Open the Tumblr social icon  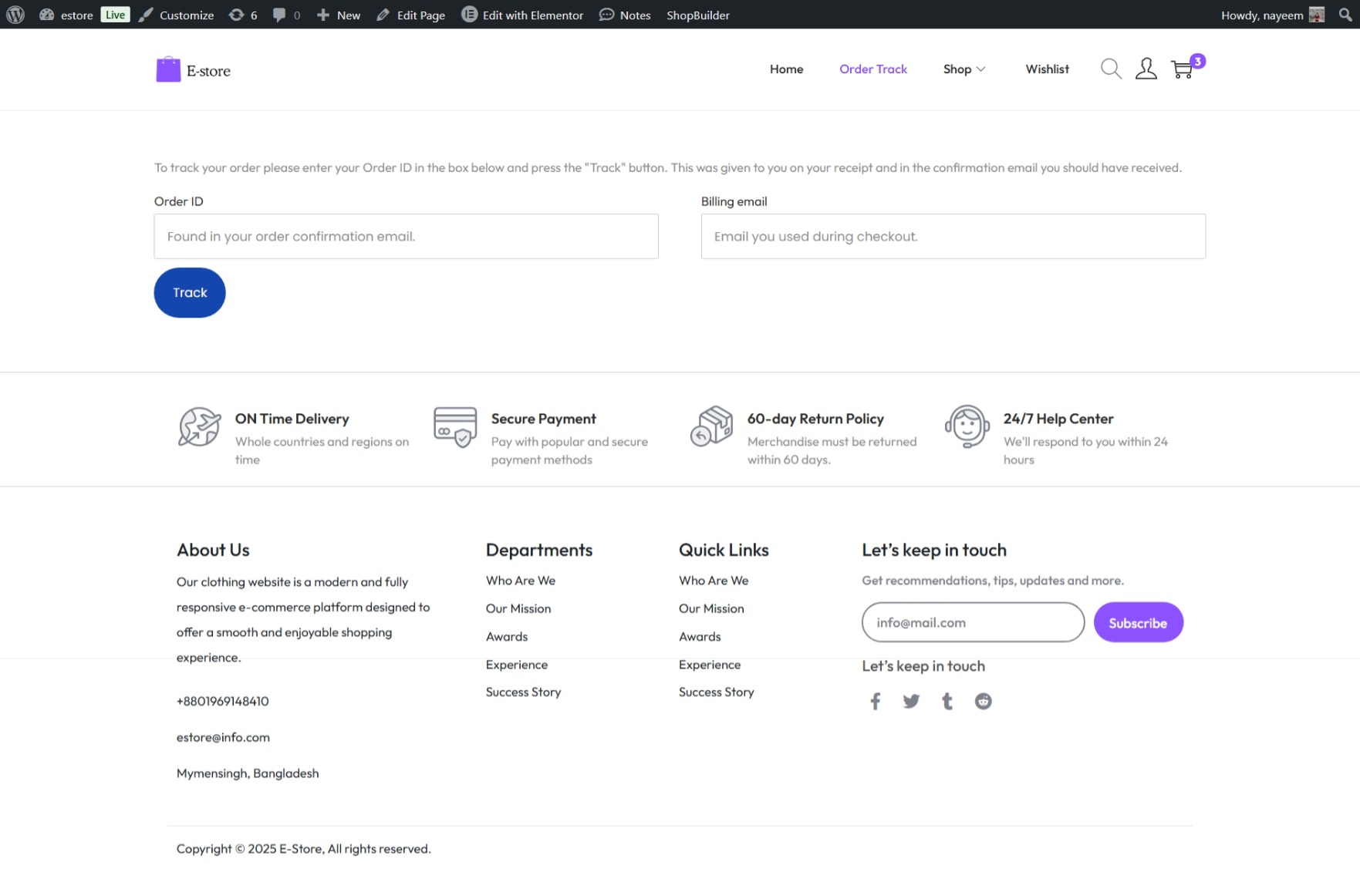click(947, 701)
